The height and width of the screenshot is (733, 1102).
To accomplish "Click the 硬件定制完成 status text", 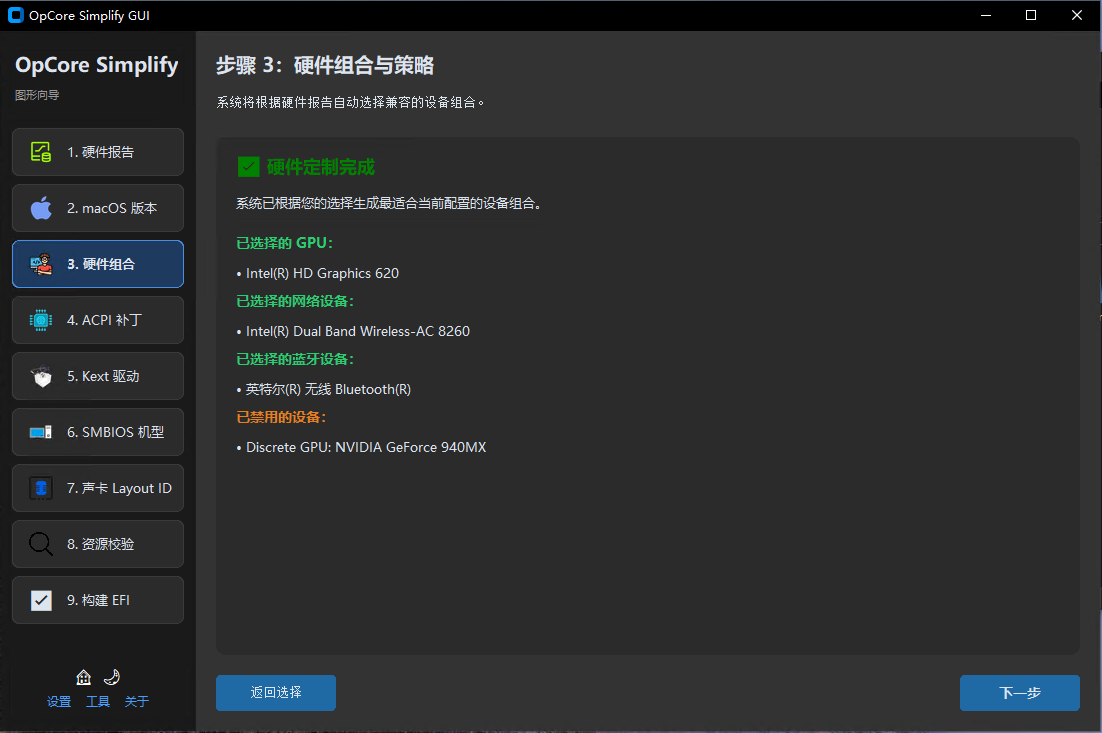I will [x=320, y=167].
